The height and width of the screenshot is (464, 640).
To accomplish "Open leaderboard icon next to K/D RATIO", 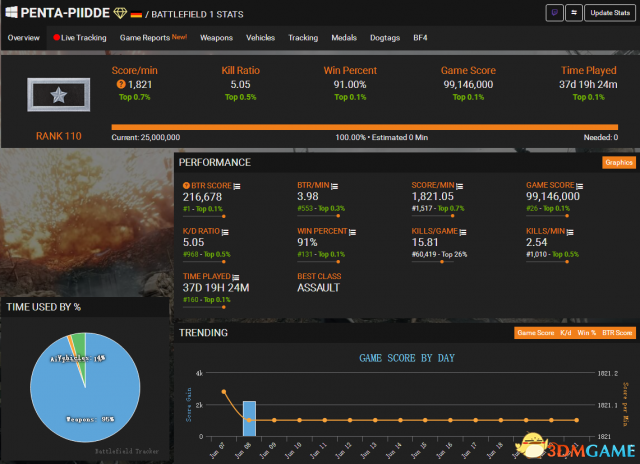I will pos(225,232).
